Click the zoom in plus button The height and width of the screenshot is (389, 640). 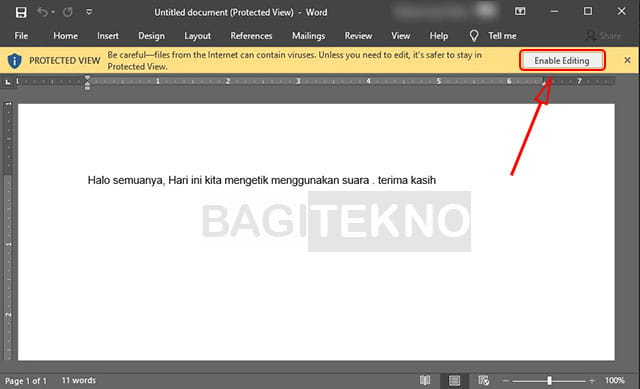[x=592, y=381]
